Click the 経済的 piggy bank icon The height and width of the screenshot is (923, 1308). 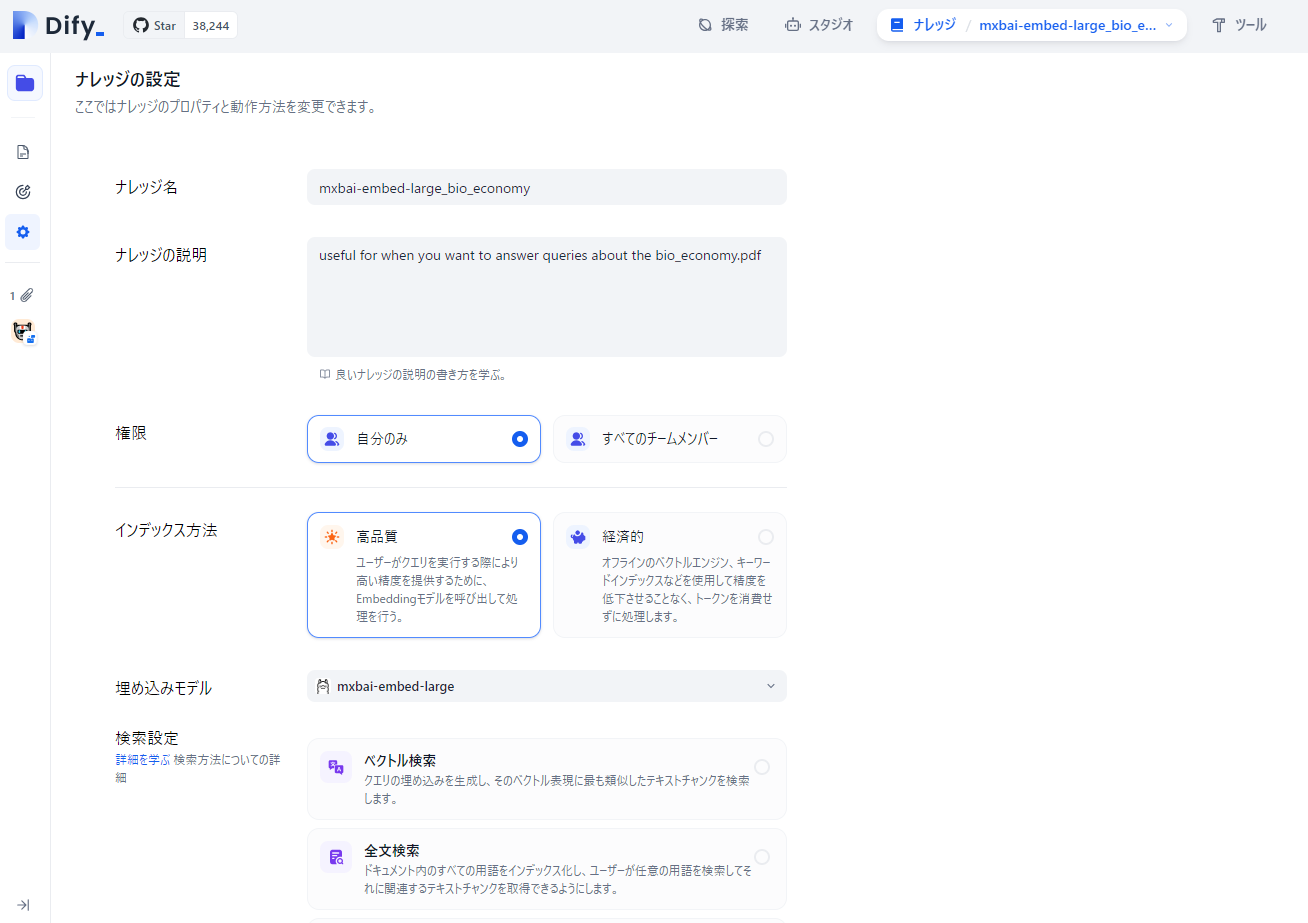[578, 537]
